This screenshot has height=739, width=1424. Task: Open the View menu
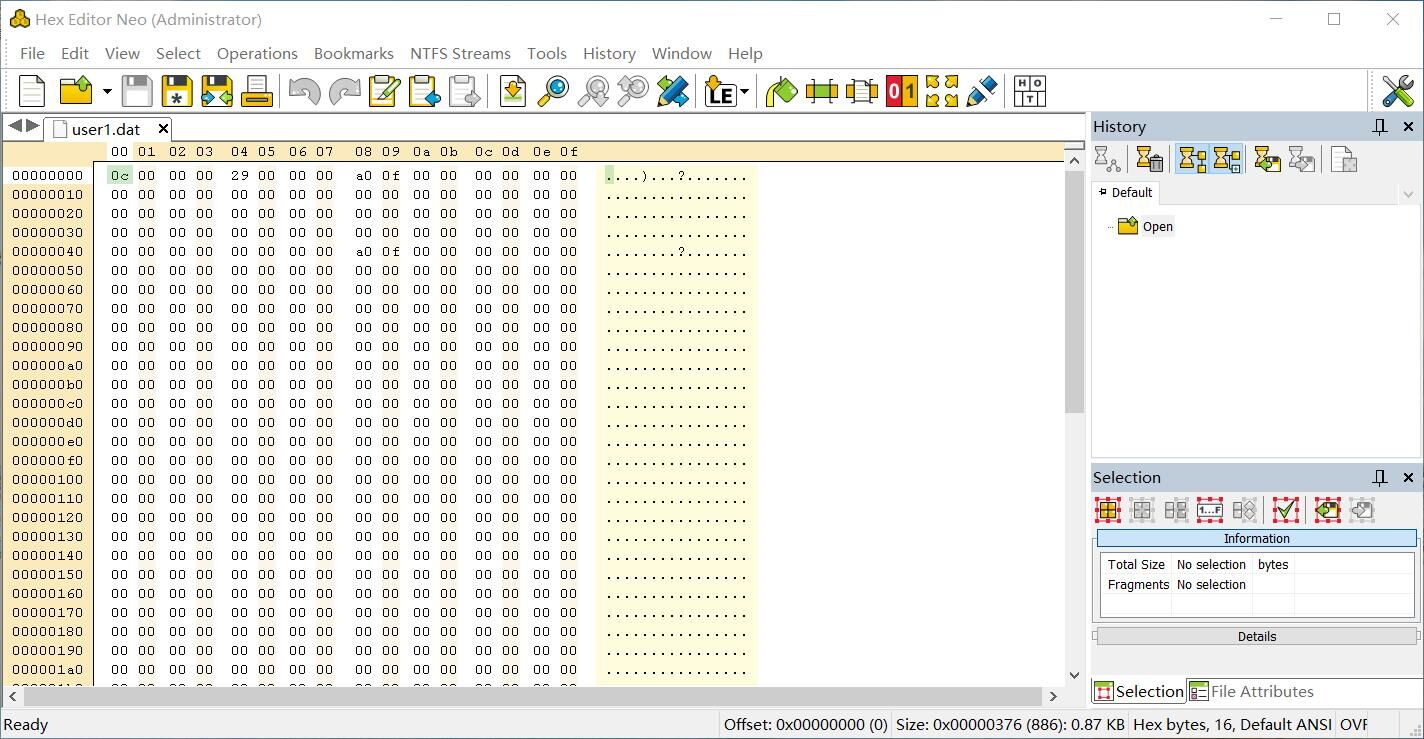click(x=122, y=53)
